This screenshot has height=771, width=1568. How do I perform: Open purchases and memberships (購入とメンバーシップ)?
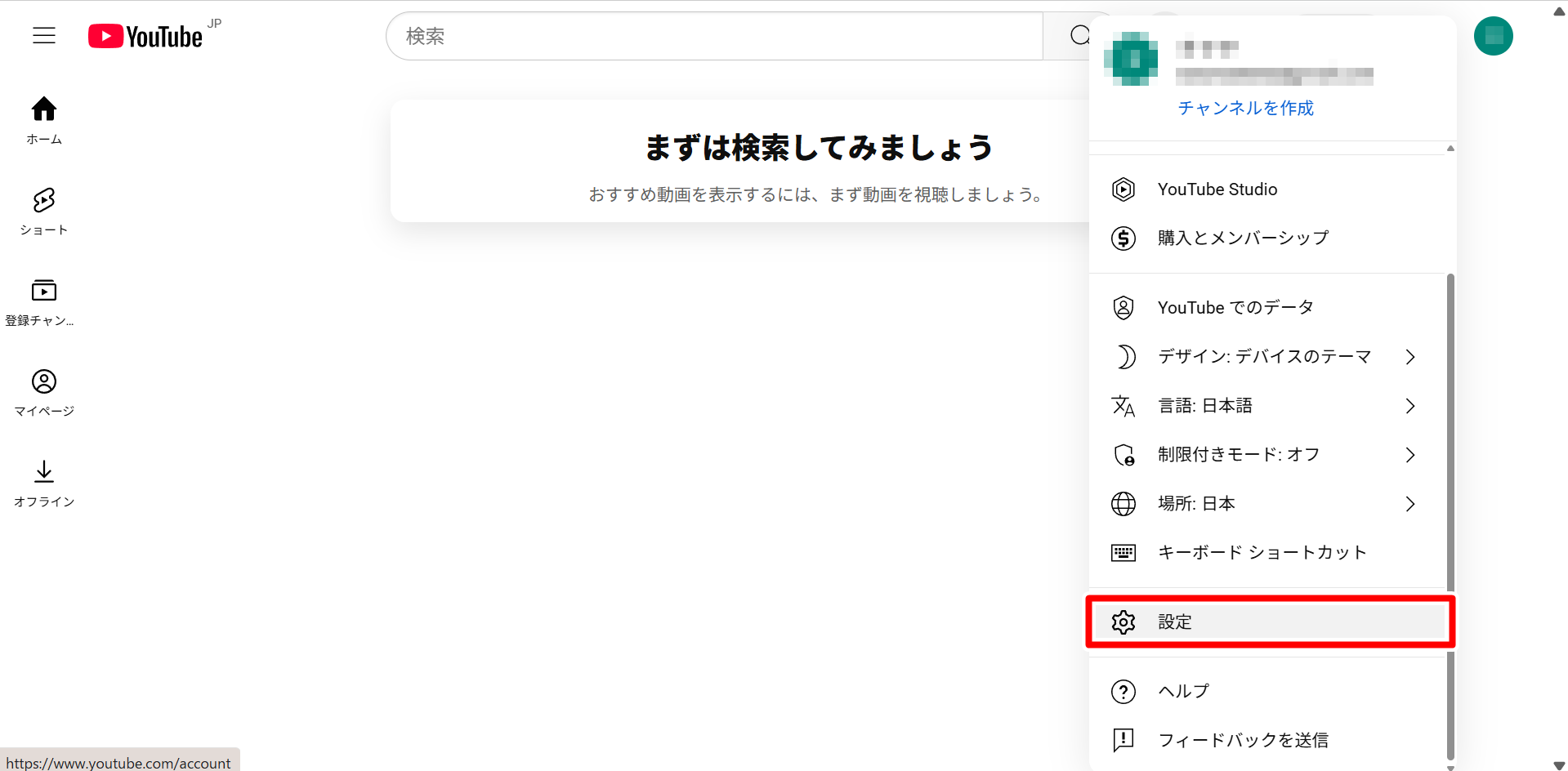click(1243, 238)
